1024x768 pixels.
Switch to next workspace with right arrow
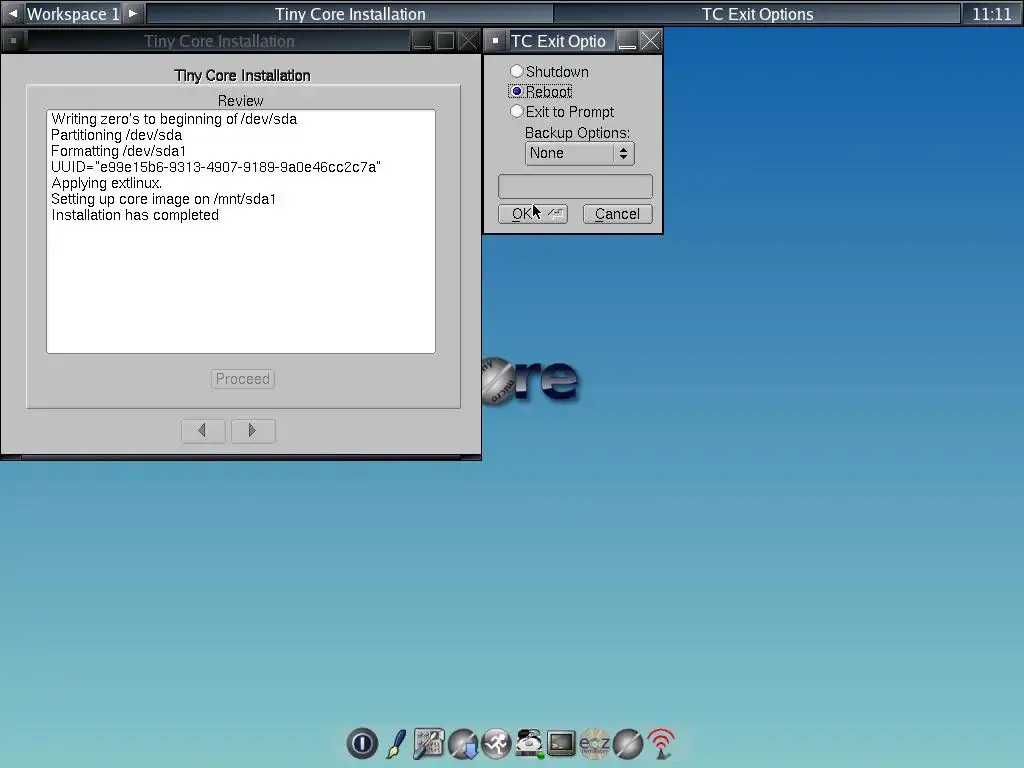(x=133, y=13)
